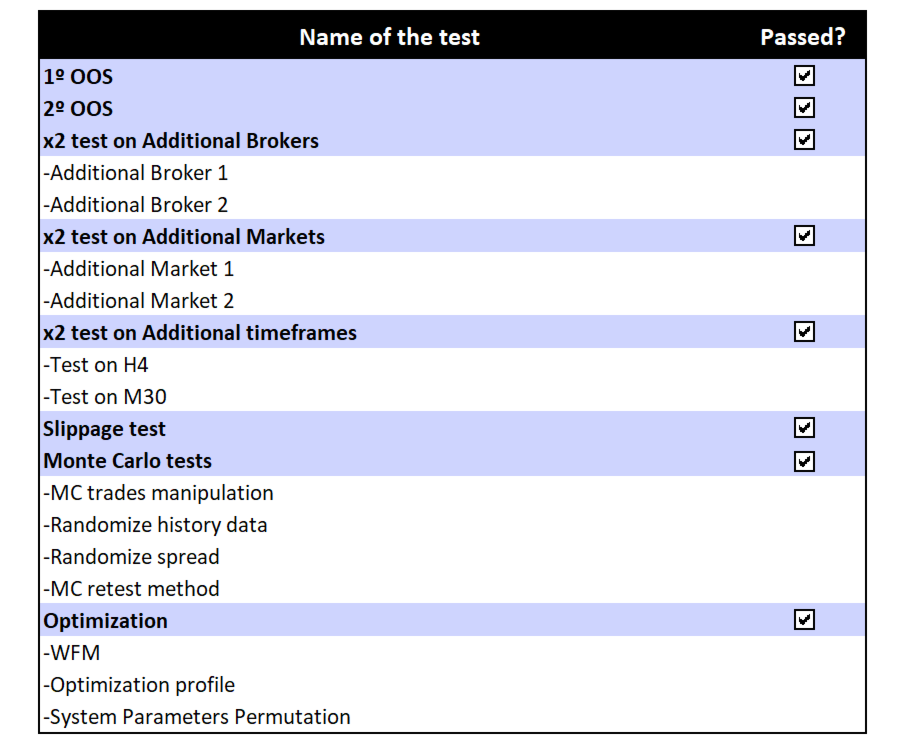The width and height of the screenshot is (901, 737).
Task: Toggle Additional Brokers test passed checkbox
Action: [x=804, y=140]
